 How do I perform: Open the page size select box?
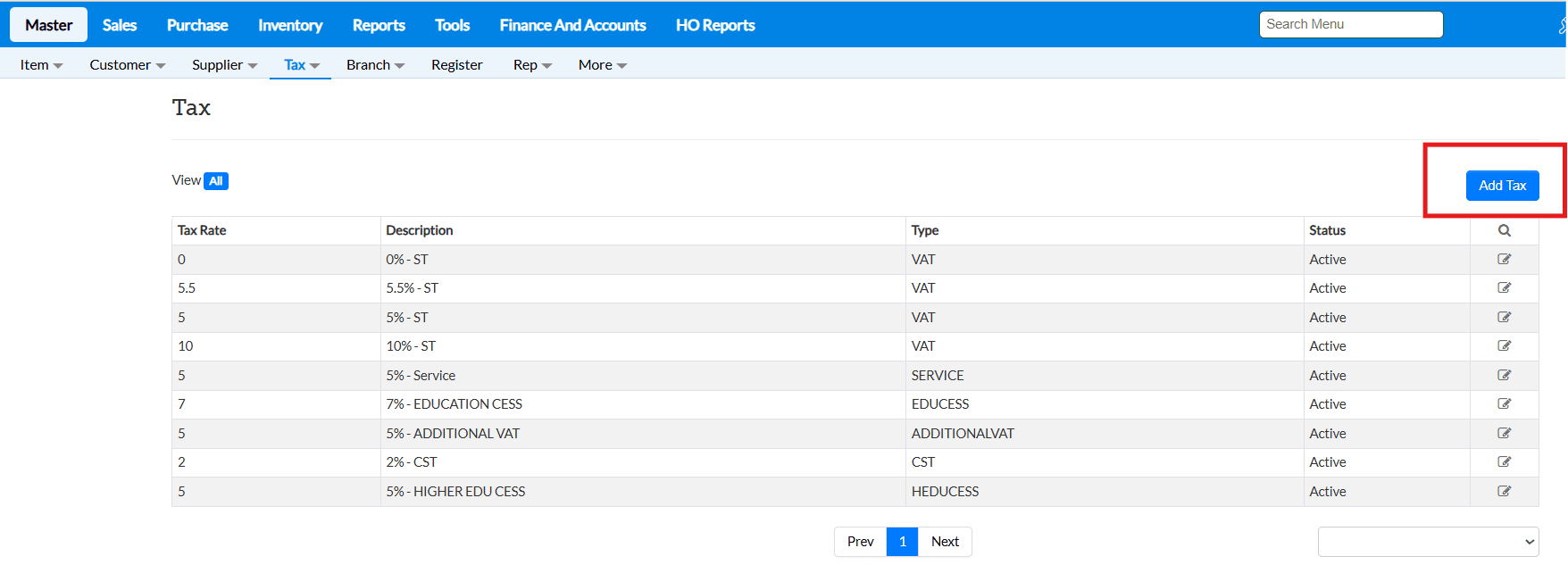click(x=1428, y=541)
